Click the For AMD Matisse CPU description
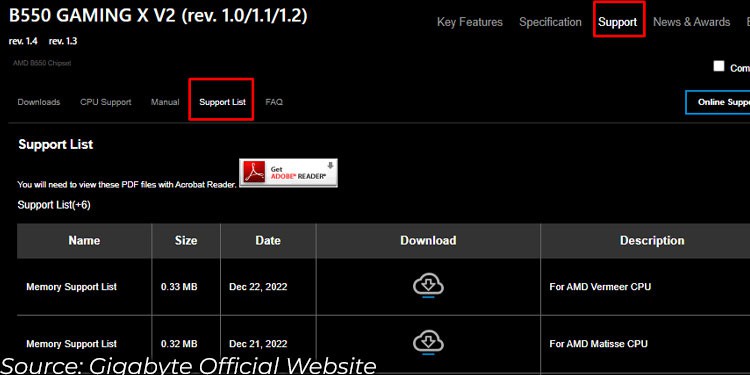The height and width of the screenshot is (375, 750). (598, 343)
